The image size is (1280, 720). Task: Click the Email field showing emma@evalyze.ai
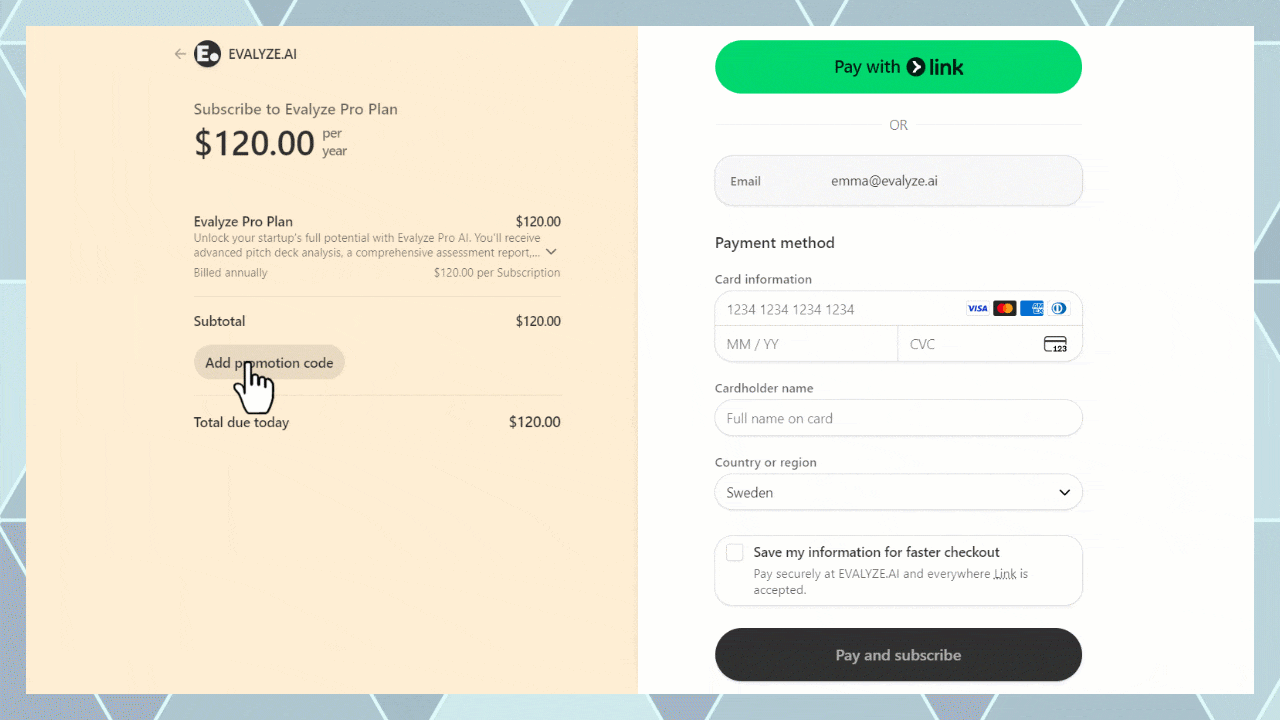click(898, 181)
